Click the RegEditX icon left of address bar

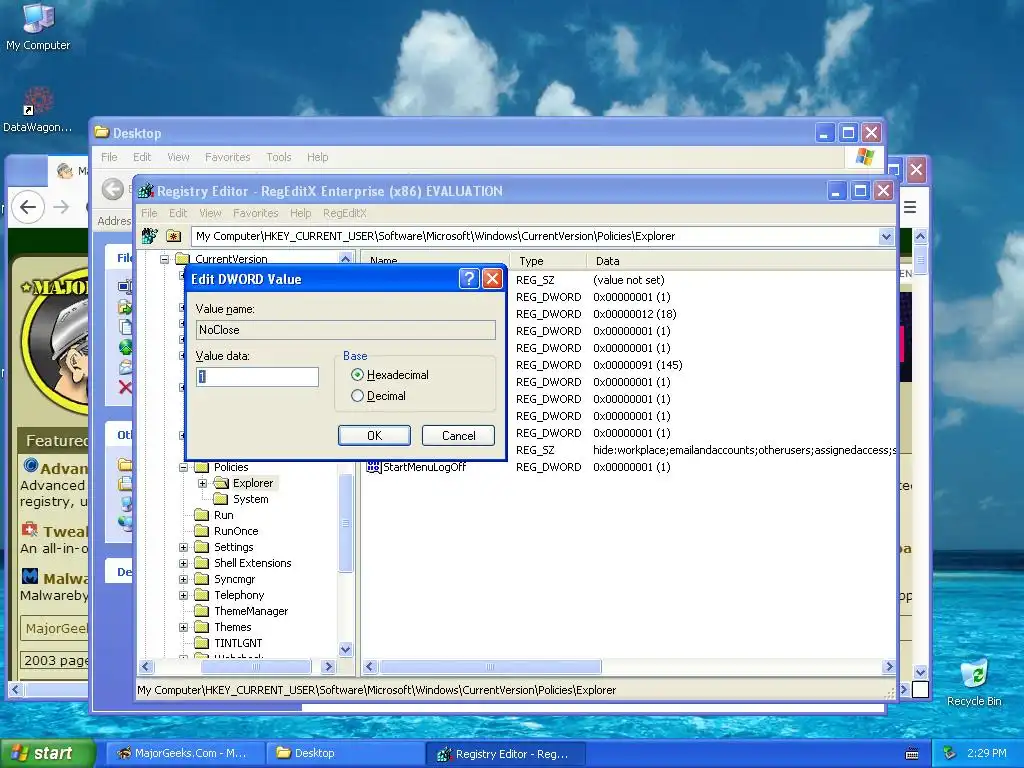coord(150,236)
